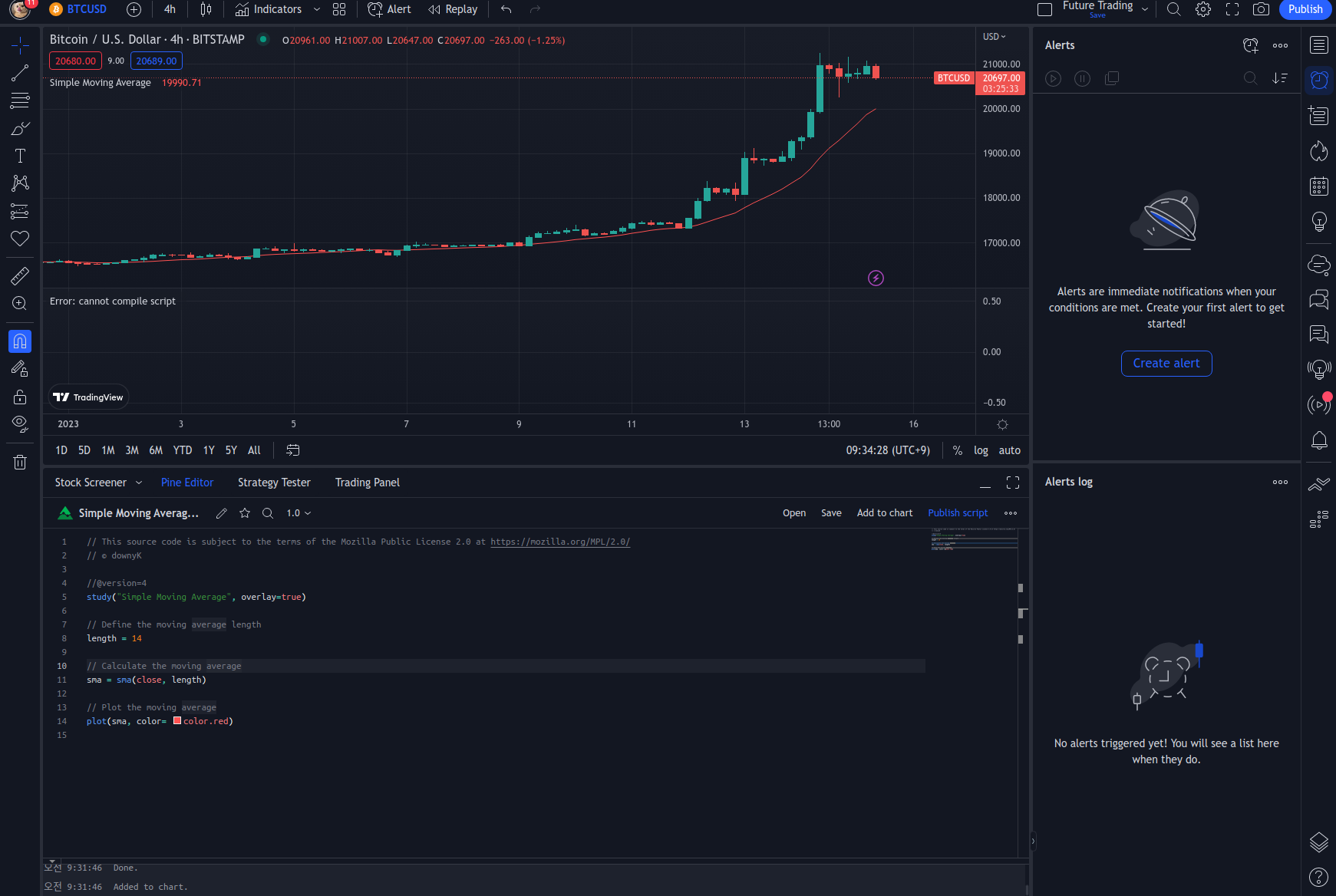Toggle hide all drawings eye icon
This screenshot has height=896, width=1336.
coord(20,423)
